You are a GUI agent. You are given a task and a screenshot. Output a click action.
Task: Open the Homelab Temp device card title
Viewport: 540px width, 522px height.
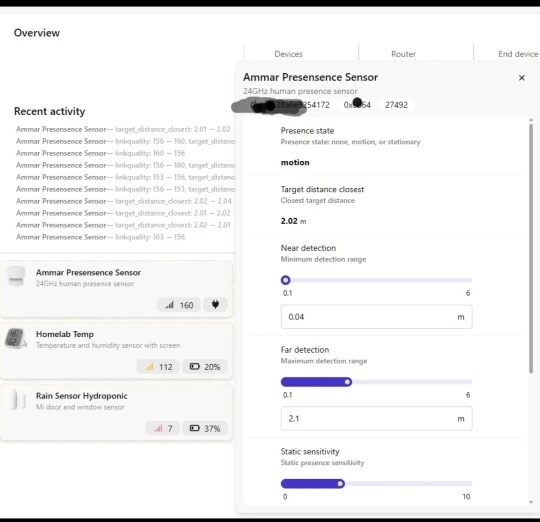point(65,334)
